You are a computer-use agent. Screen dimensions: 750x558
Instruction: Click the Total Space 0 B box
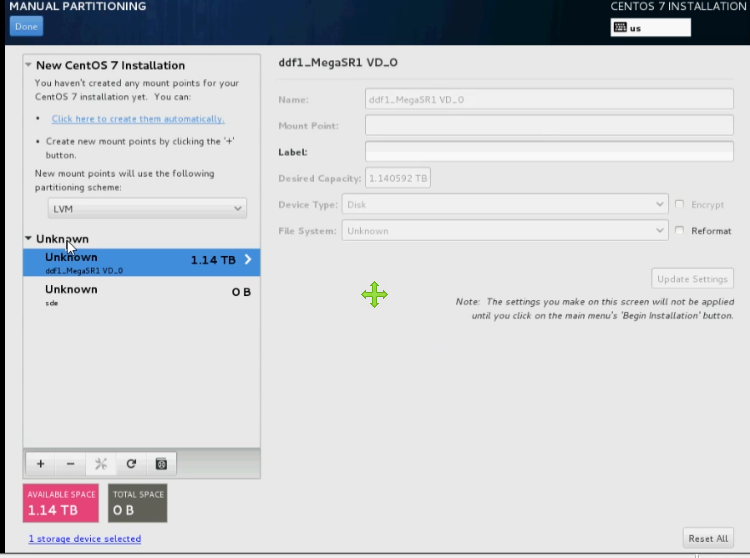(138, 503)
